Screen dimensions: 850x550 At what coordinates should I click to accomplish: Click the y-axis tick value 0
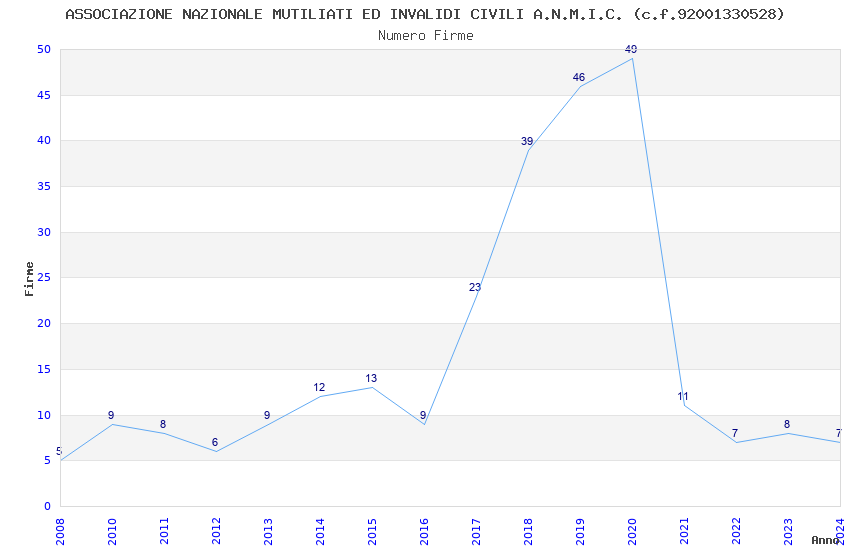(x=48, y=507)
